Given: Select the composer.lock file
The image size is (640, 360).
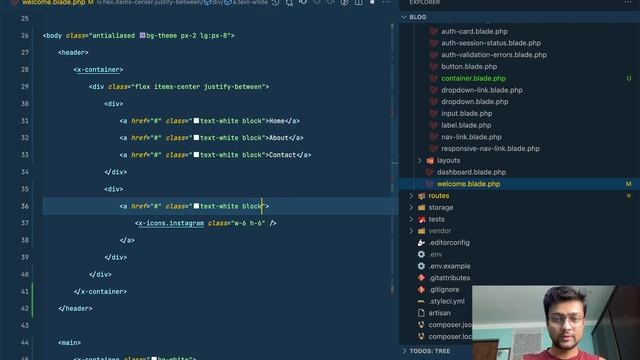Looking at the screenshot, I should (450, 337).
